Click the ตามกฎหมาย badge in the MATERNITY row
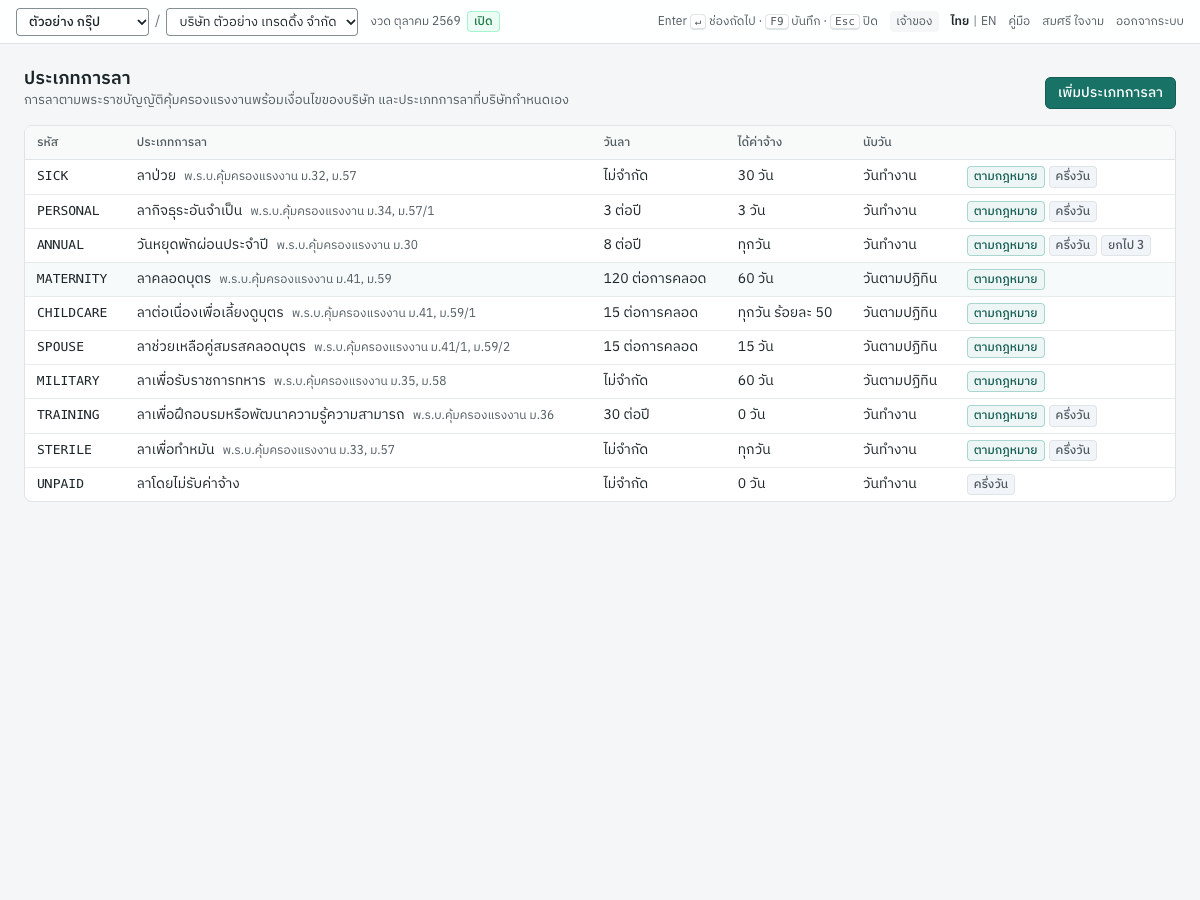 1006,280
